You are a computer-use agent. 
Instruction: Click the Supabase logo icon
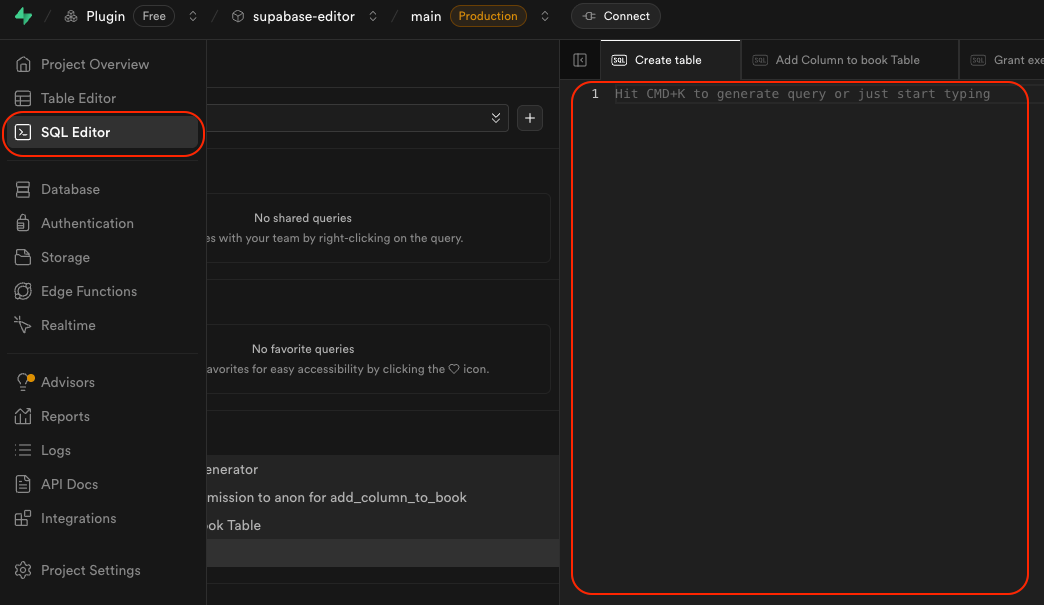point(23,17)
